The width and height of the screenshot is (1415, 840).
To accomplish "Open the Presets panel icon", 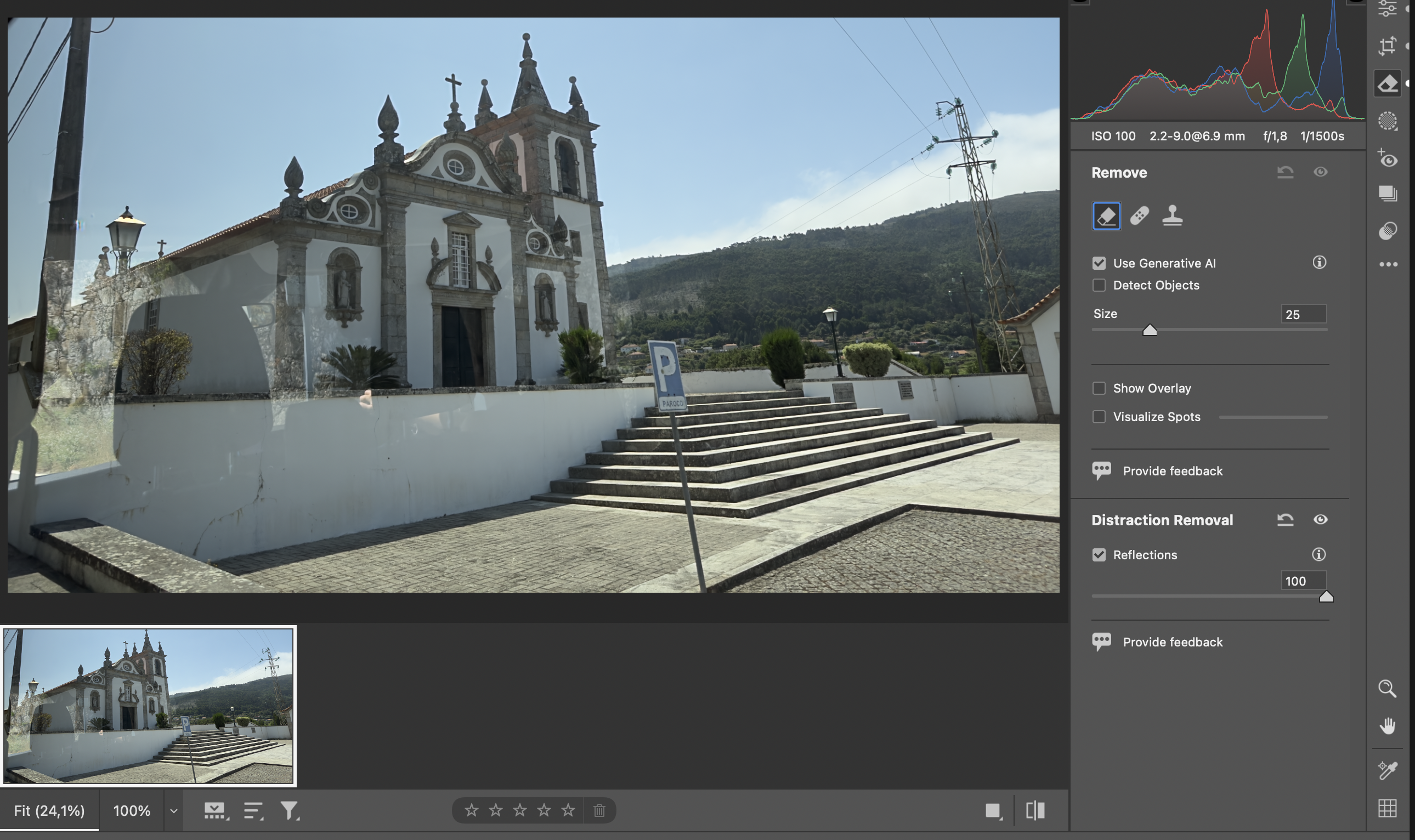I will pos(1386,230).
